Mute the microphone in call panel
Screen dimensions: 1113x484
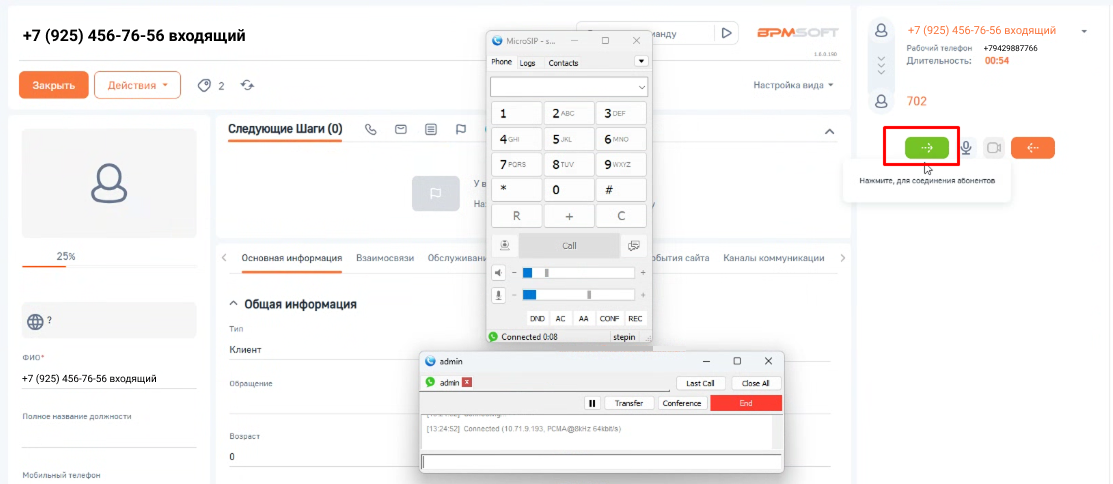[x=966, y=148]
